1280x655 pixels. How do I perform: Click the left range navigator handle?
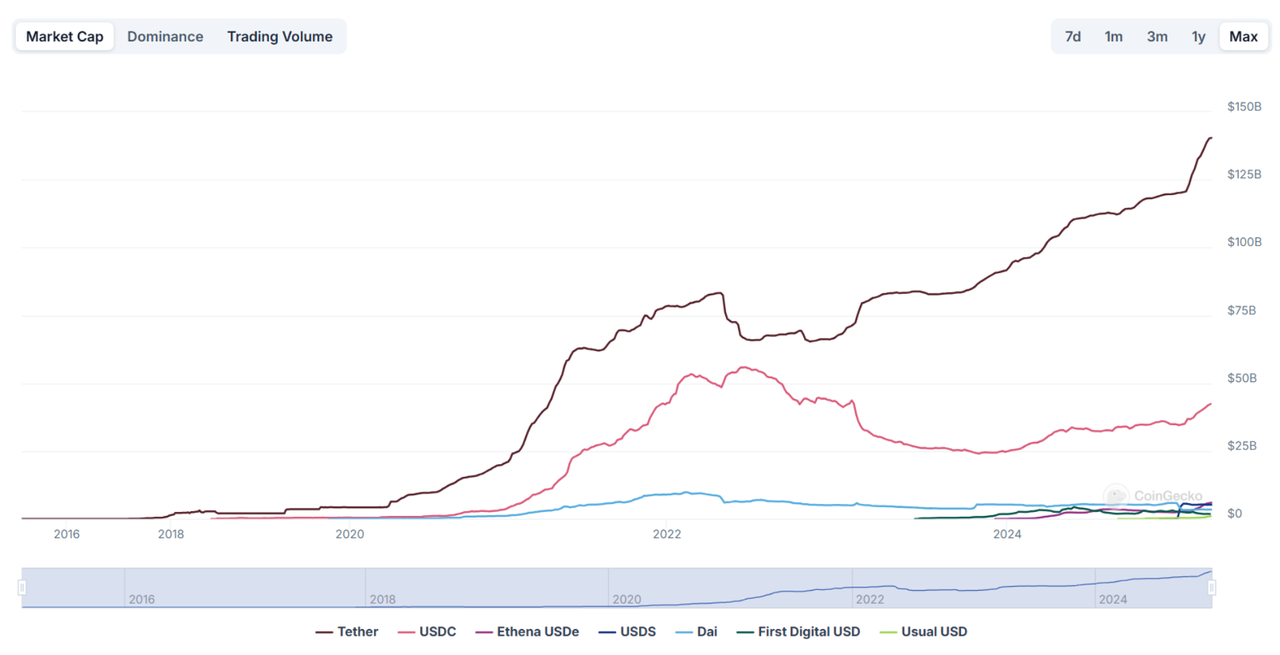click(x=22, y=588)
